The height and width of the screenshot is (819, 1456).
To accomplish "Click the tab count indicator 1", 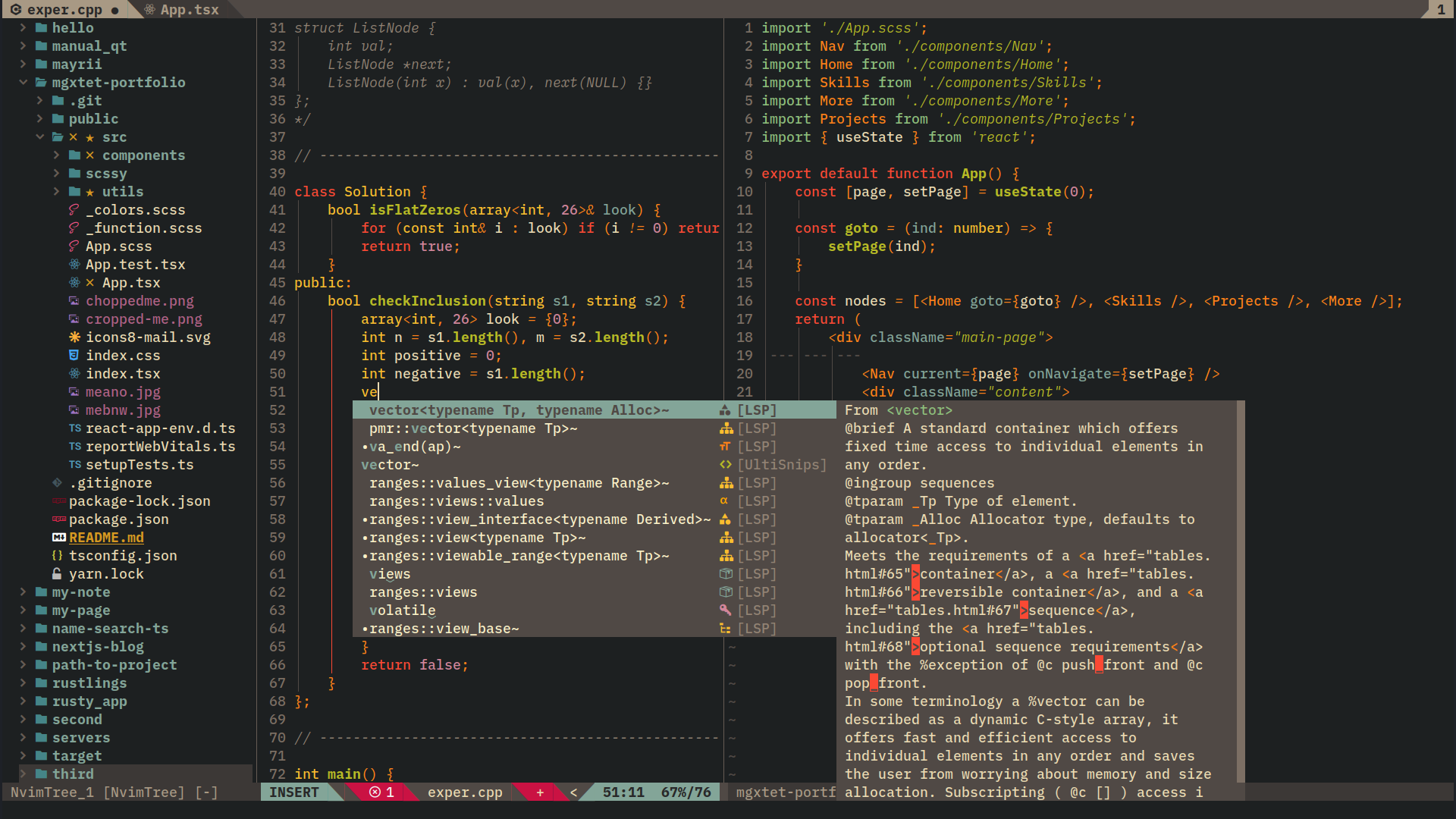I will (1441, 9).
